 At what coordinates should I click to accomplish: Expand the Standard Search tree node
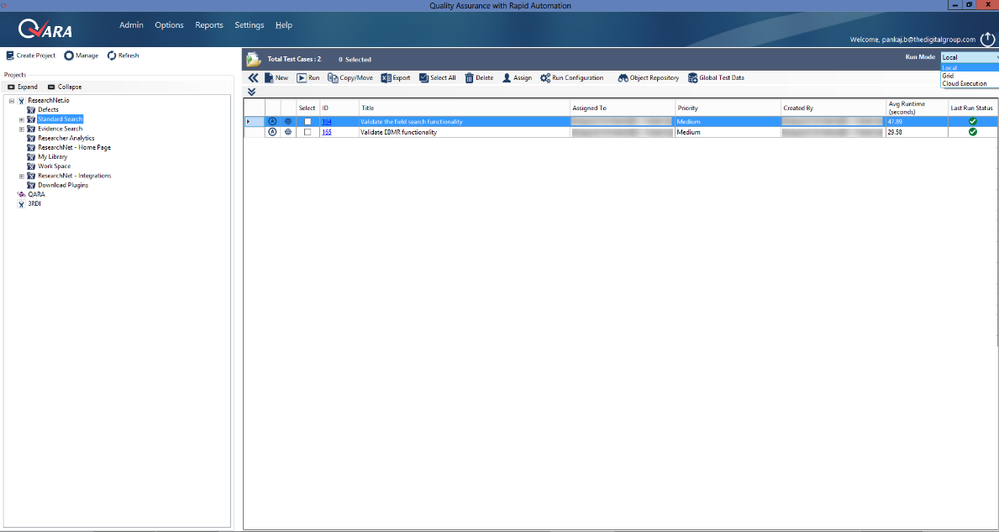coord(22,119)
